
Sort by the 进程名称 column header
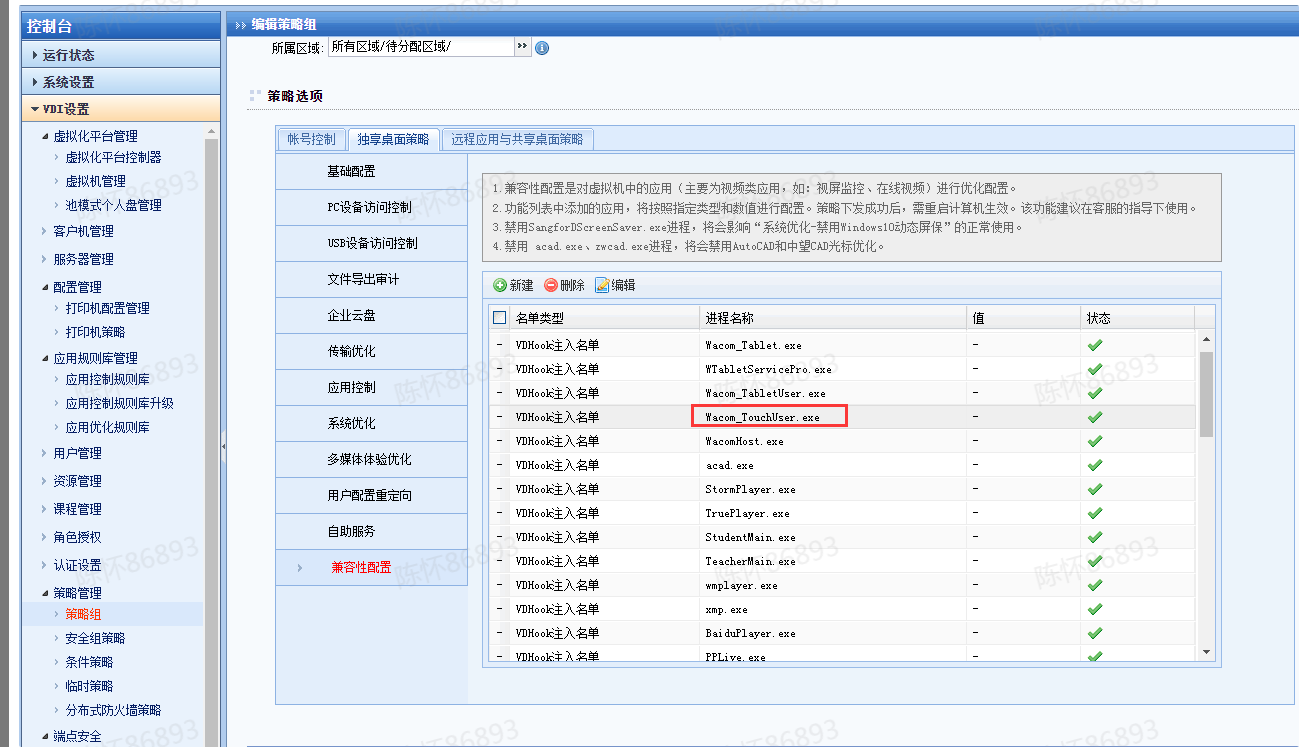833,318
